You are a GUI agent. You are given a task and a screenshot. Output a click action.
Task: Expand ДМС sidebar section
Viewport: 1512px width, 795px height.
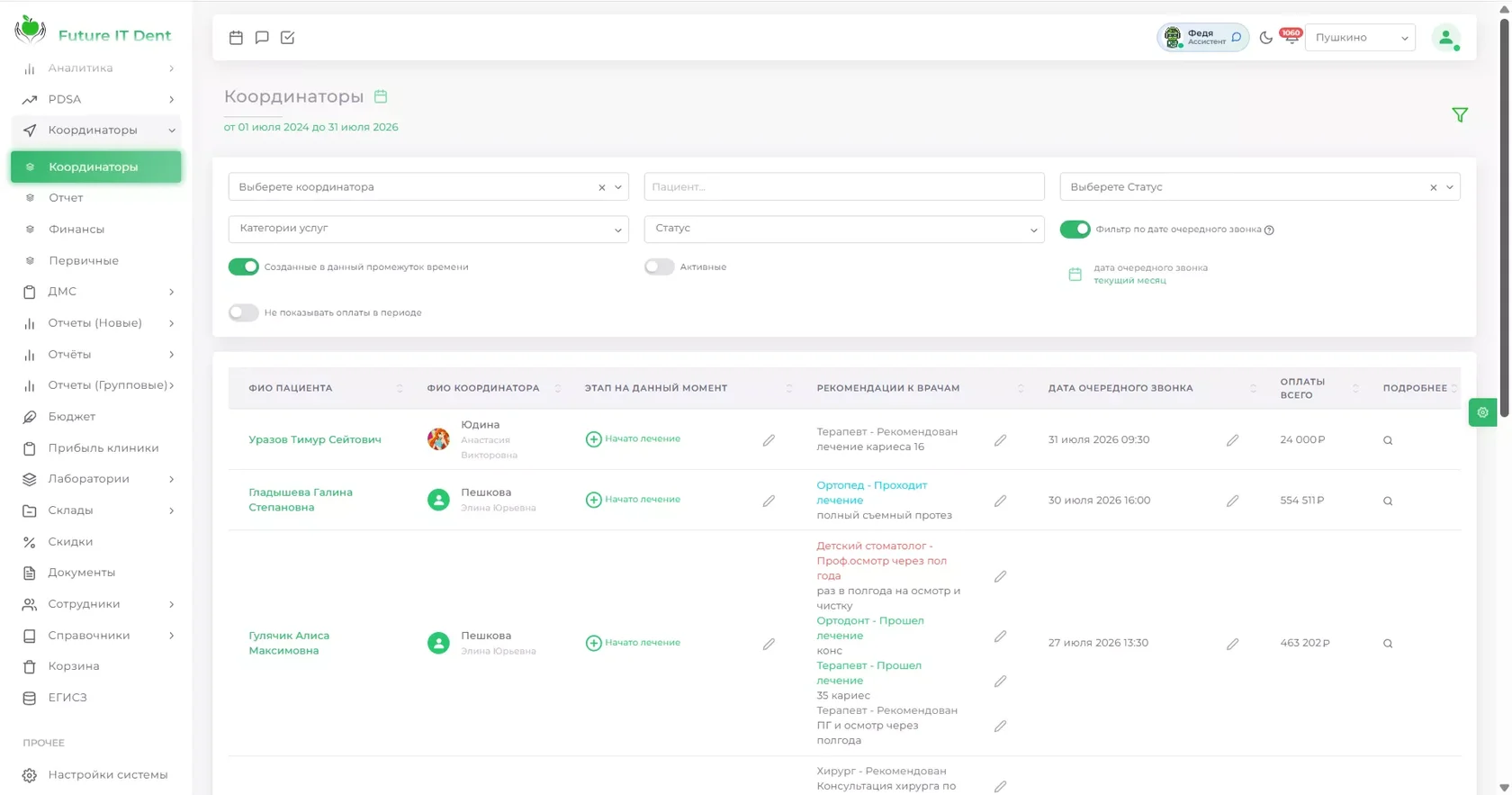pos(96,292)
